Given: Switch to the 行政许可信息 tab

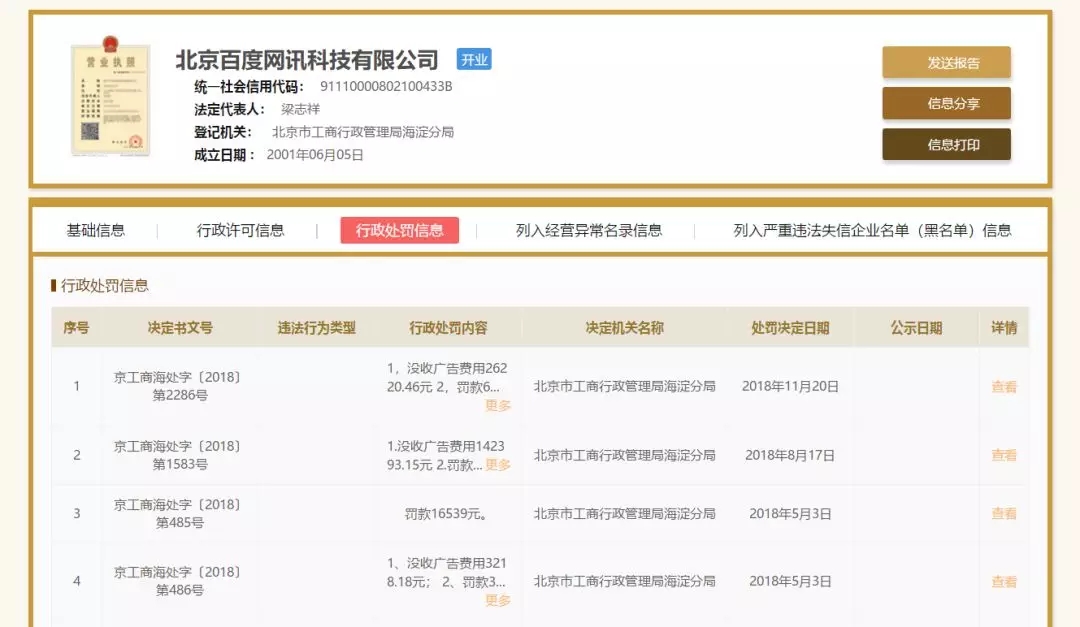Looking at the screenshot, I should [240, 230].
